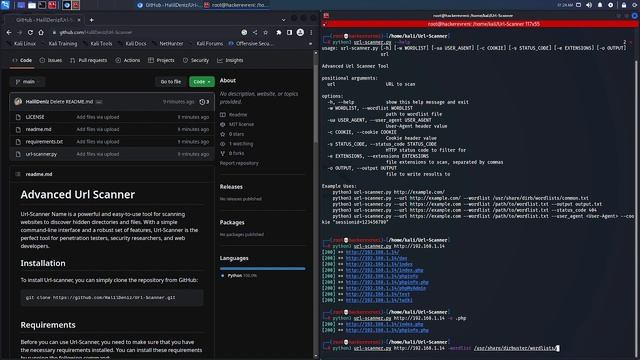The width and height of the screenshot is (640, 360).
Task: Open the MIT license link in About
Action: pos(237,124)
